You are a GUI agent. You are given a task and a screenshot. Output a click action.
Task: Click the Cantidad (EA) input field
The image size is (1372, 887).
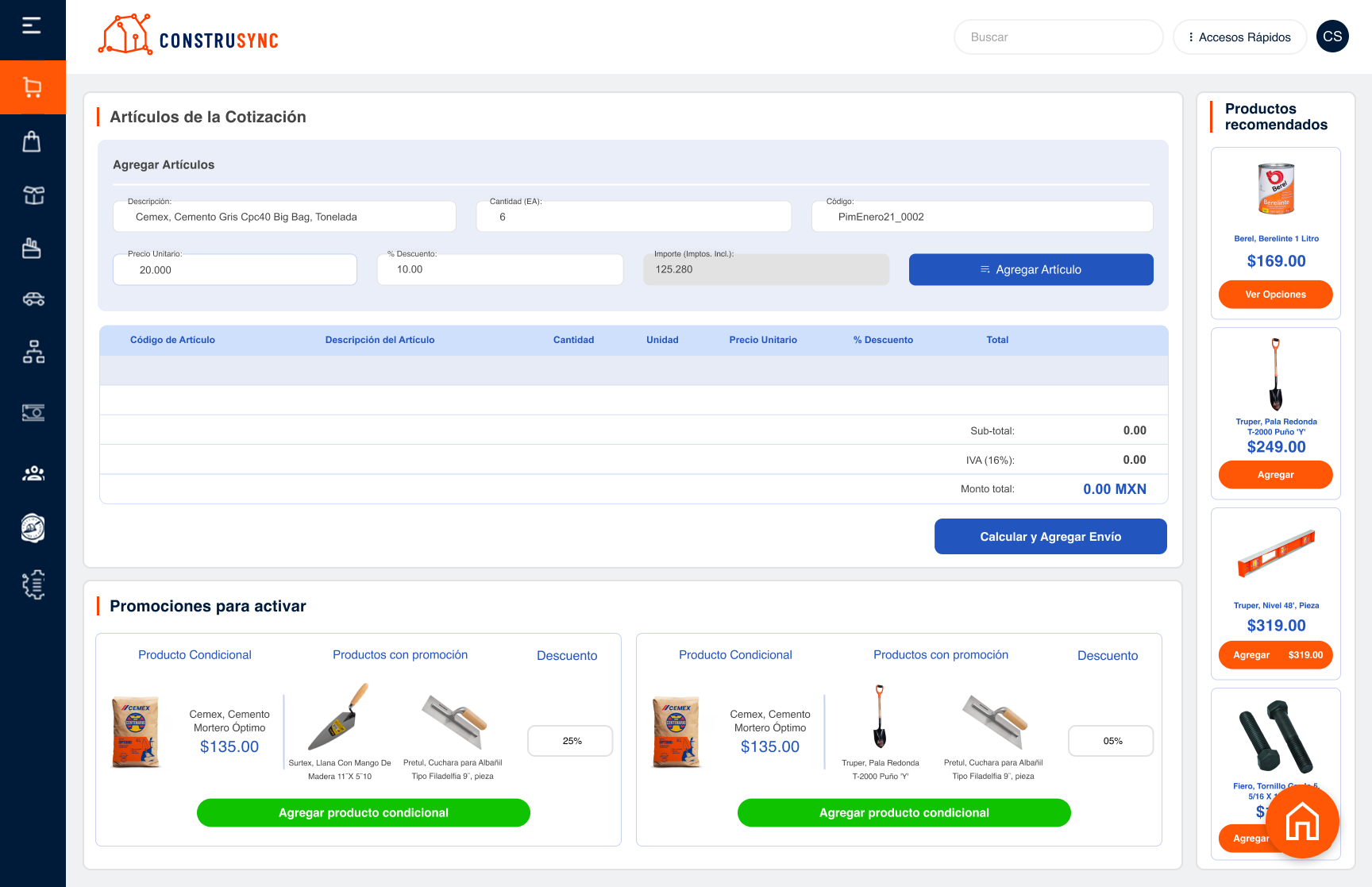[634, 217]
